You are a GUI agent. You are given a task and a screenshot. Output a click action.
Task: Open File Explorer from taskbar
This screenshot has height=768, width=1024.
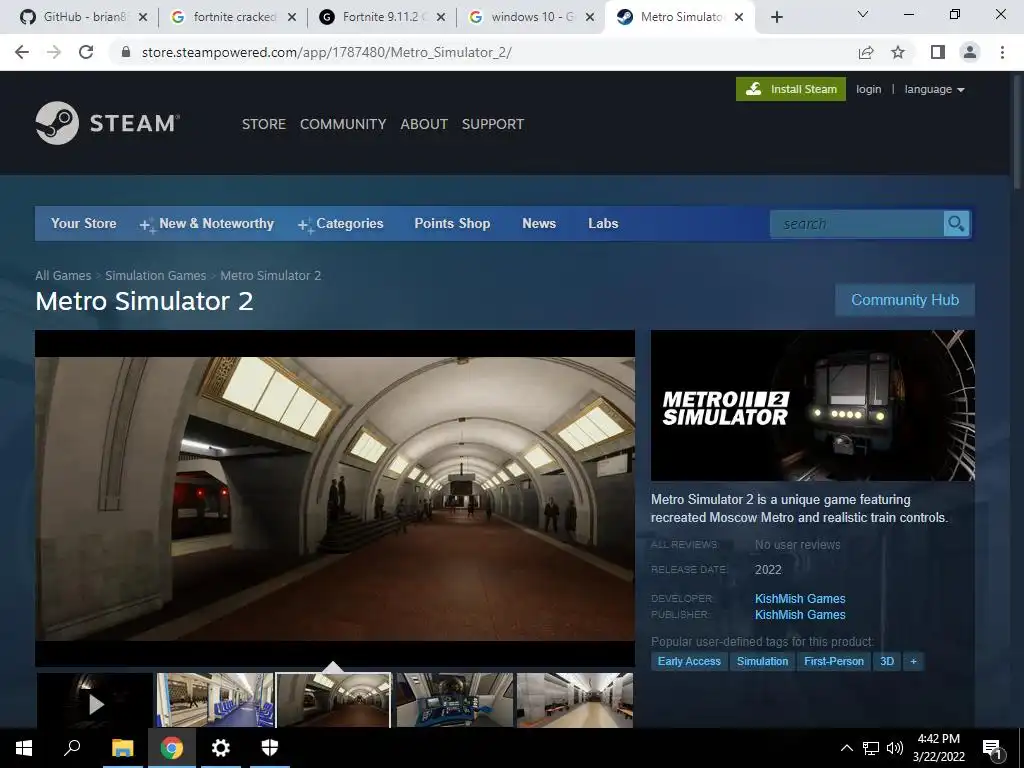pyautogui.click(x=122, y=748)
